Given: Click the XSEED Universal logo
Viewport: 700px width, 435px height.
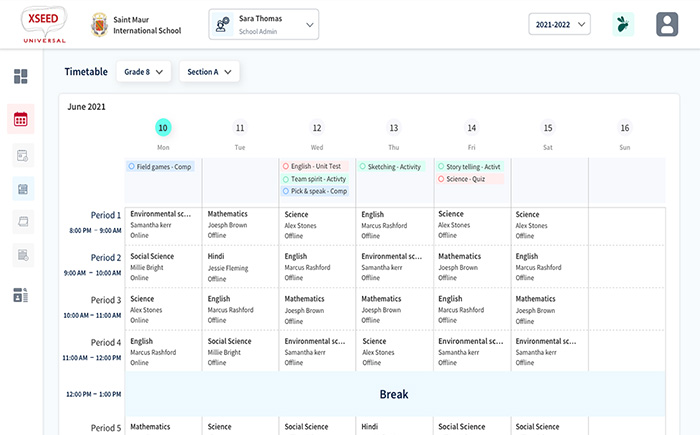Looking at the screenshot, I should coord(44,25).
